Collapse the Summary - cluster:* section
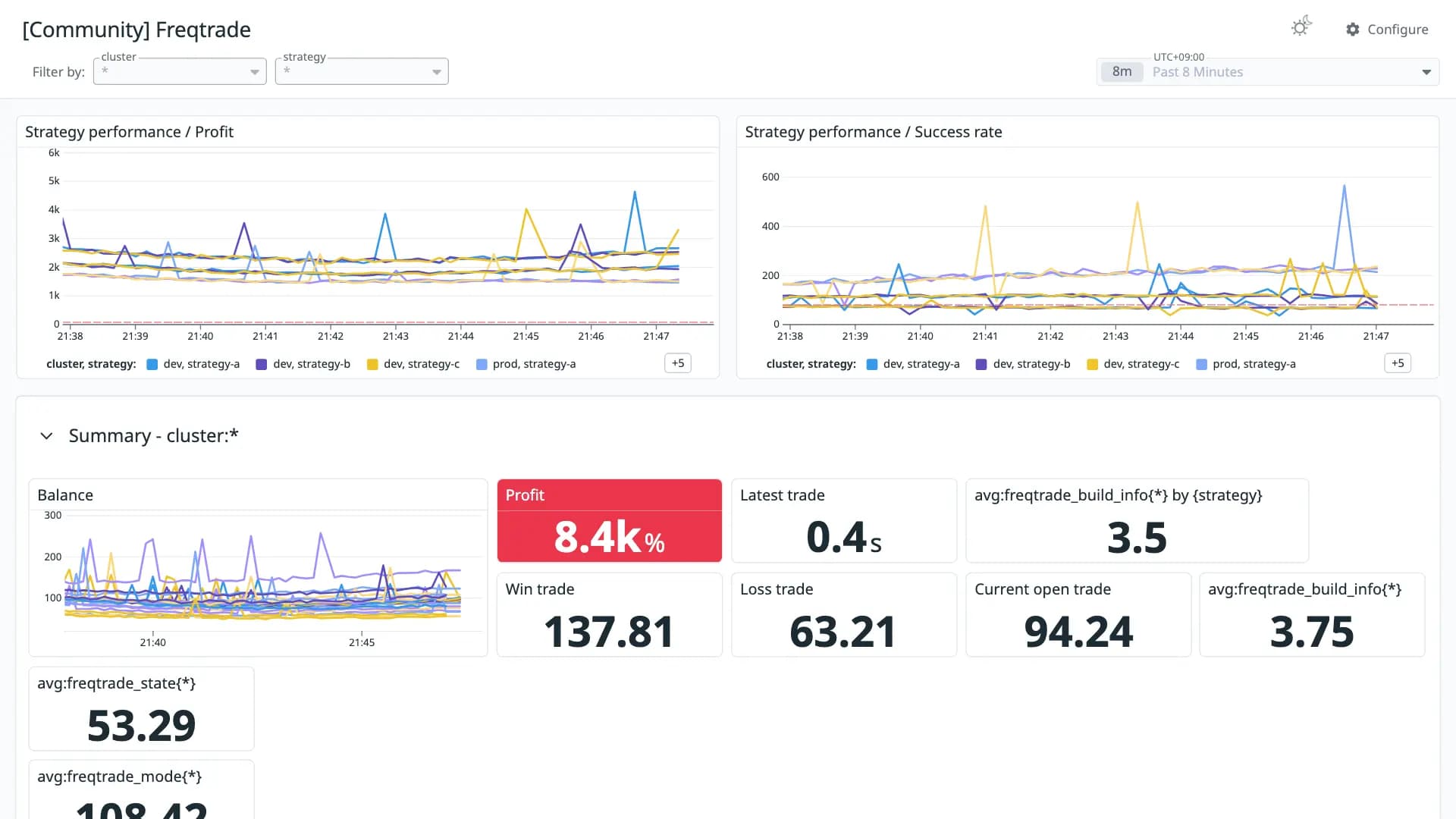The image size is (1456, 819). coord(46,436)
